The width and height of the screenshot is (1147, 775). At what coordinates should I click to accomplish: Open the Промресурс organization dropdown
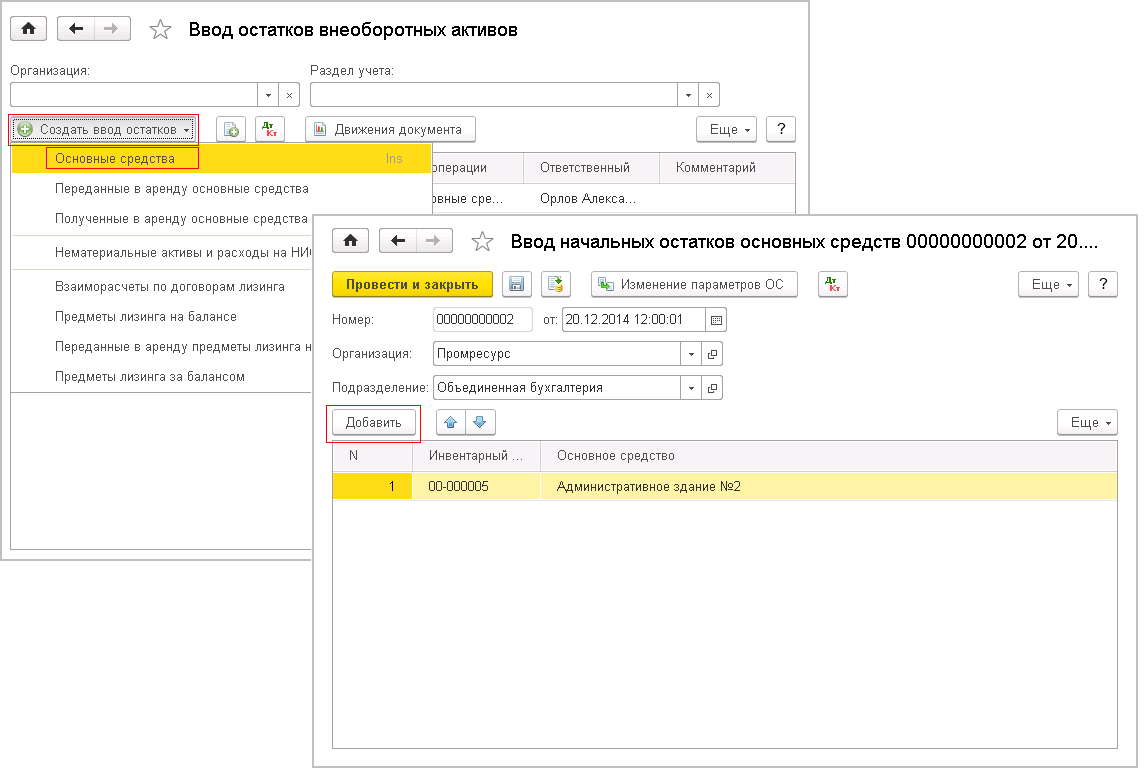click(x=691, y=354)
